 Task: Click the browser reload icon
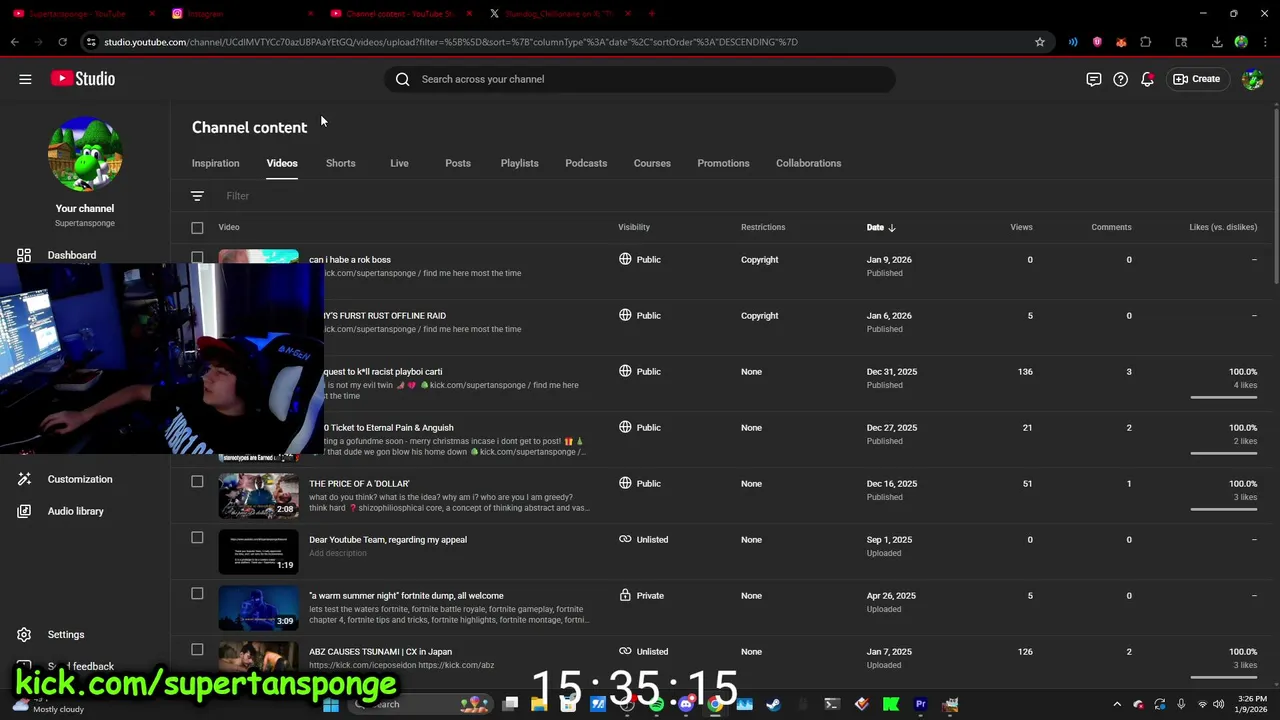tap(62, 42)
